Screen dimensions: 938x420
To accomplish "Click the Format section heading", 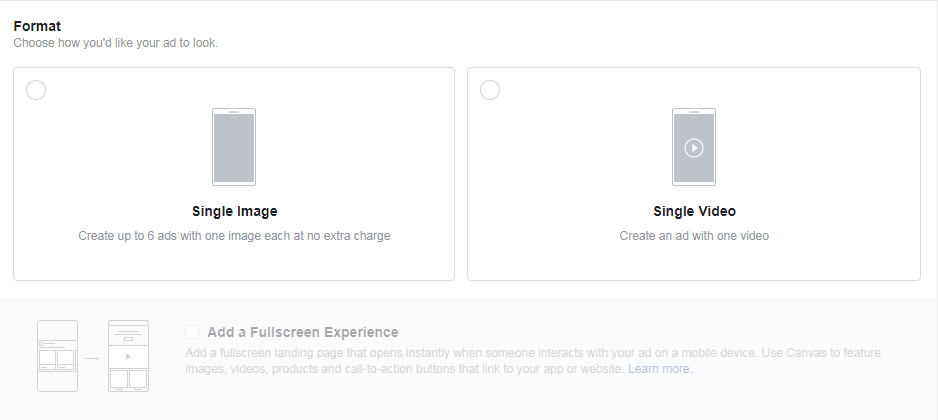I will 37,26.
